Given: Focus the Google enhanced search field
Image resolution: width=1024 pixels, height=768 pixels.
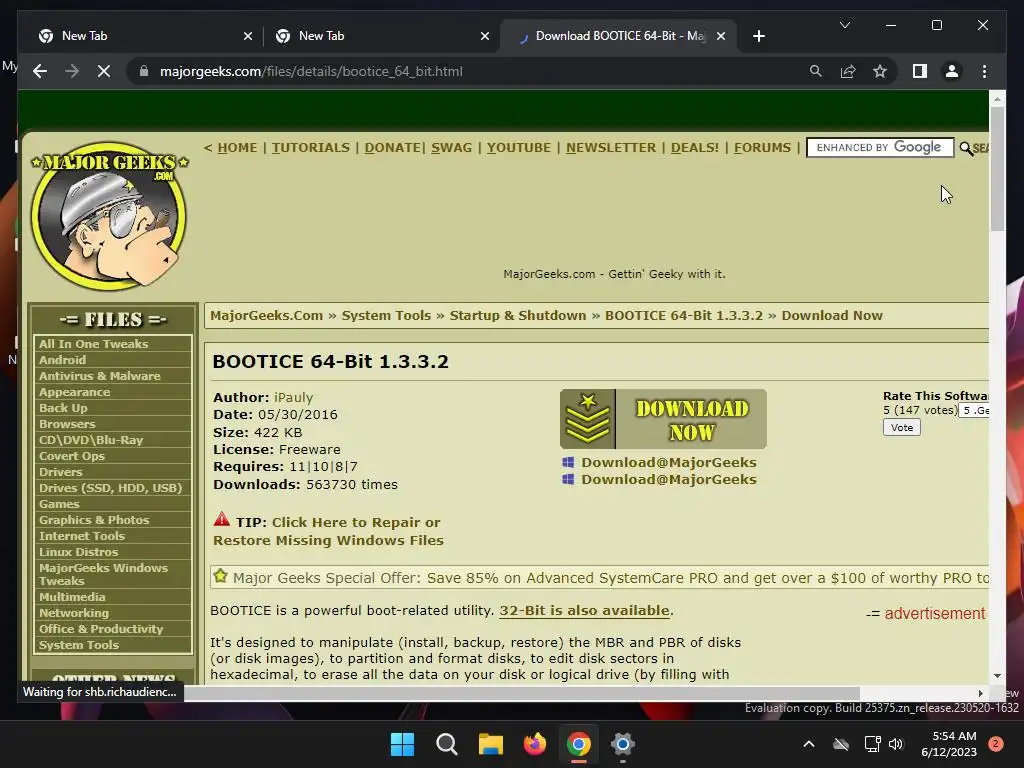Looking at the screenshot, I should click(880, 148).
